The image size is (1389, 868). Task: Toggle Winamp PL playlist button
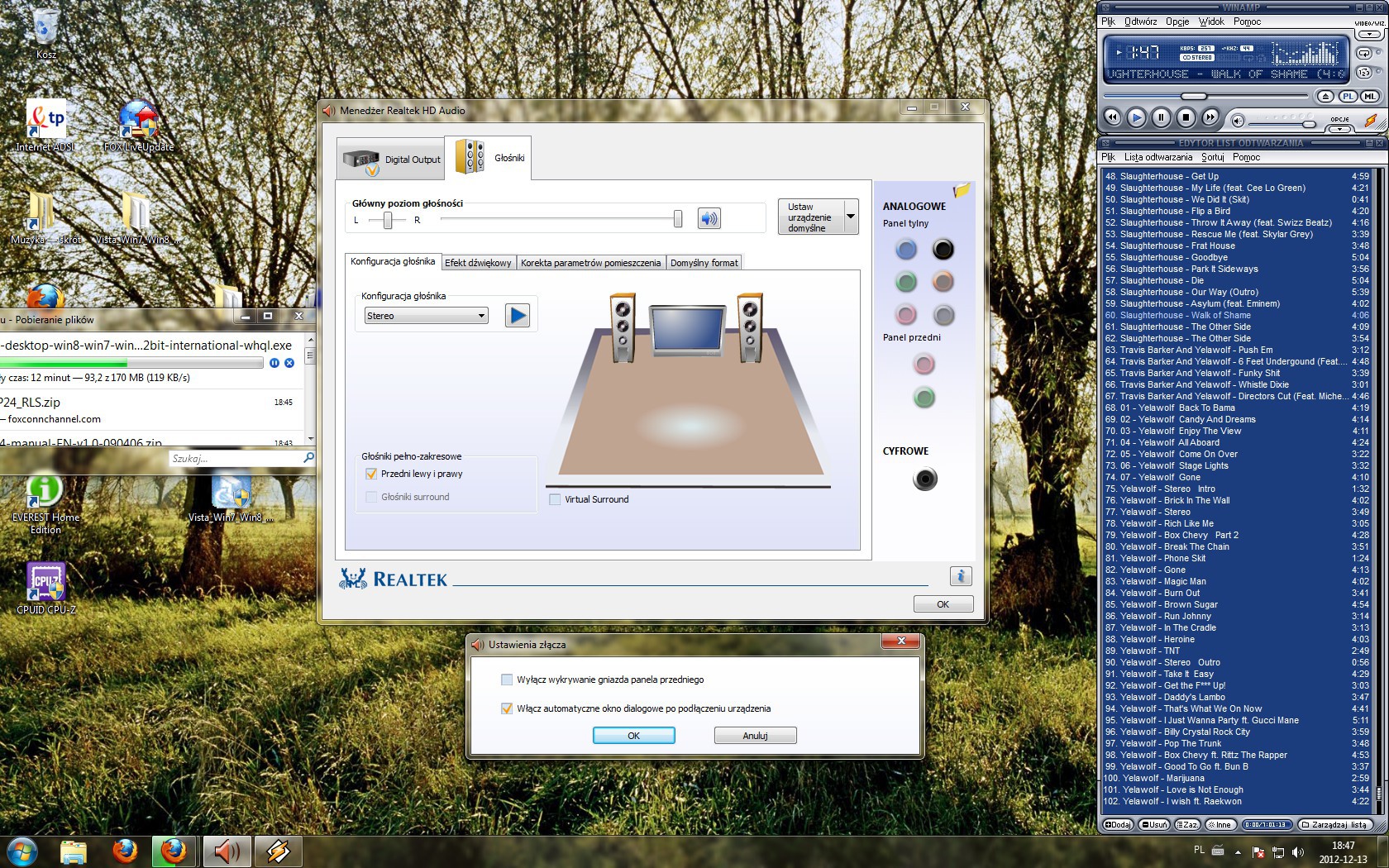(x=1348, y=97)
